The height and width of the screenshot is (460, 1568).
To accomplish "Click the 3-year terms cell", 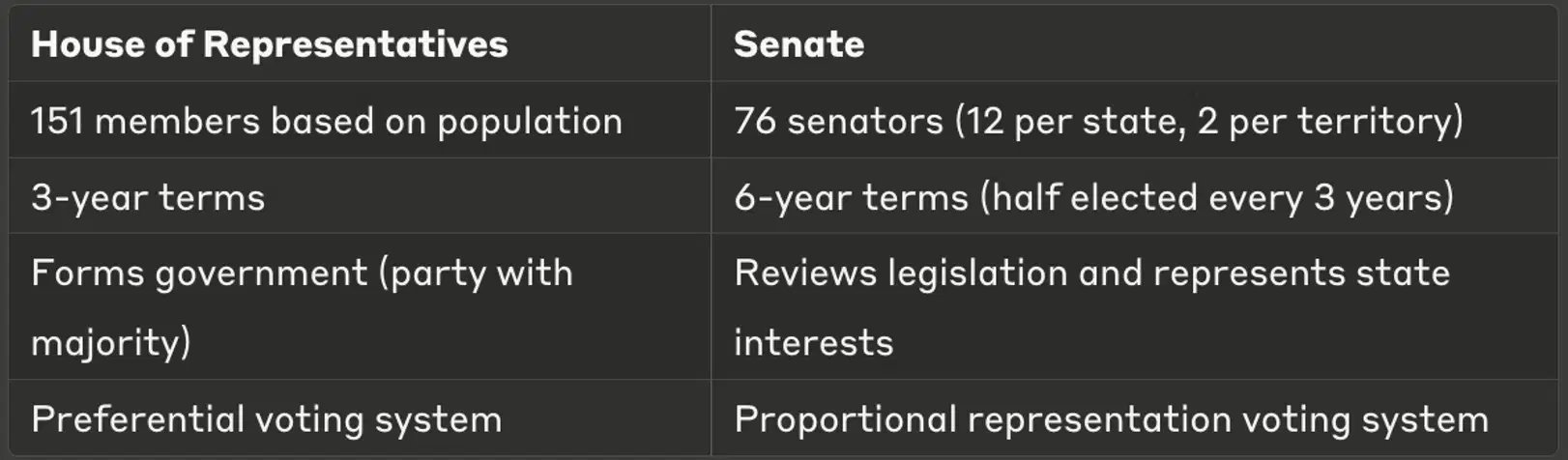I will click(x=360, y=196).
